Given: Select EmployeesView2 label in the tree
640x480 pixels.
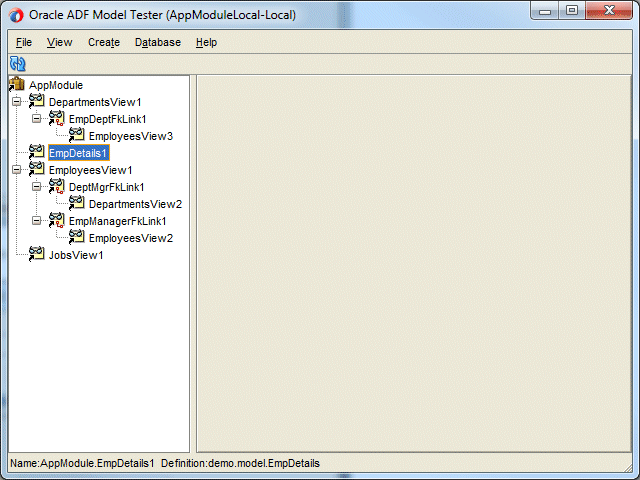Looking at the screenshot, I should (x=131, y=238).
